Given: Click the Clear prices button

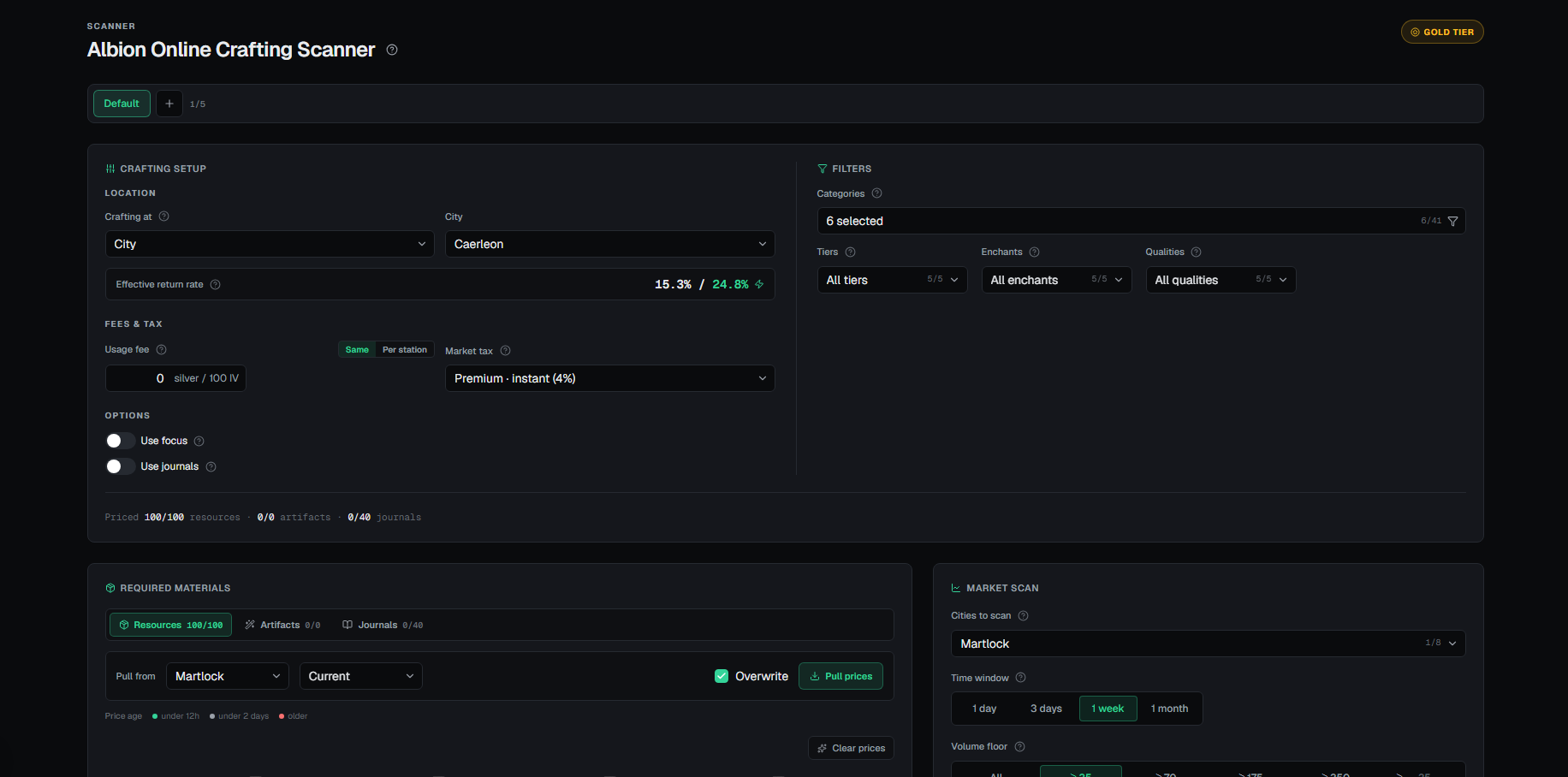Looking at the screenshot, I should (851, 748).
